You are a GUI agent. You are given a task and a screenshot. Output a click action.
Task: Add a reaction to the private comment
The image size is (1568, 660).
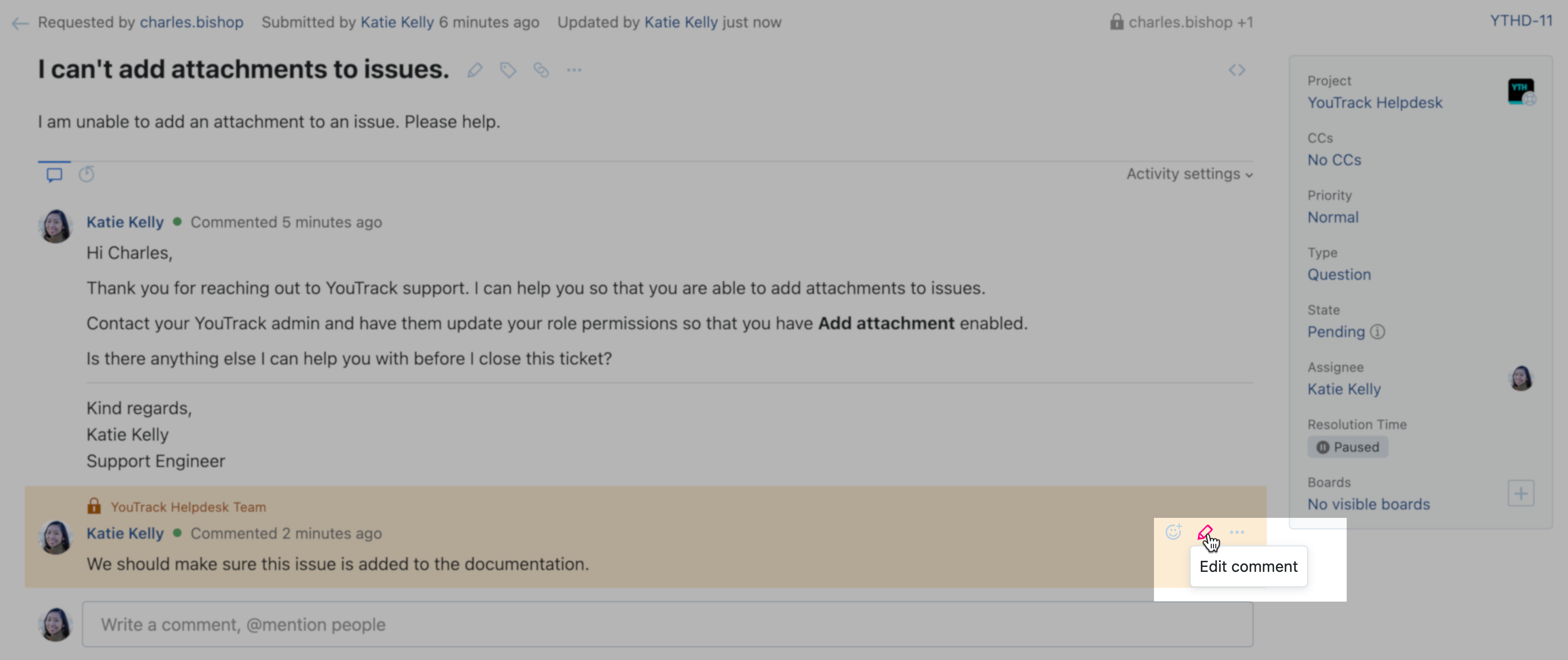(1173, 532)
